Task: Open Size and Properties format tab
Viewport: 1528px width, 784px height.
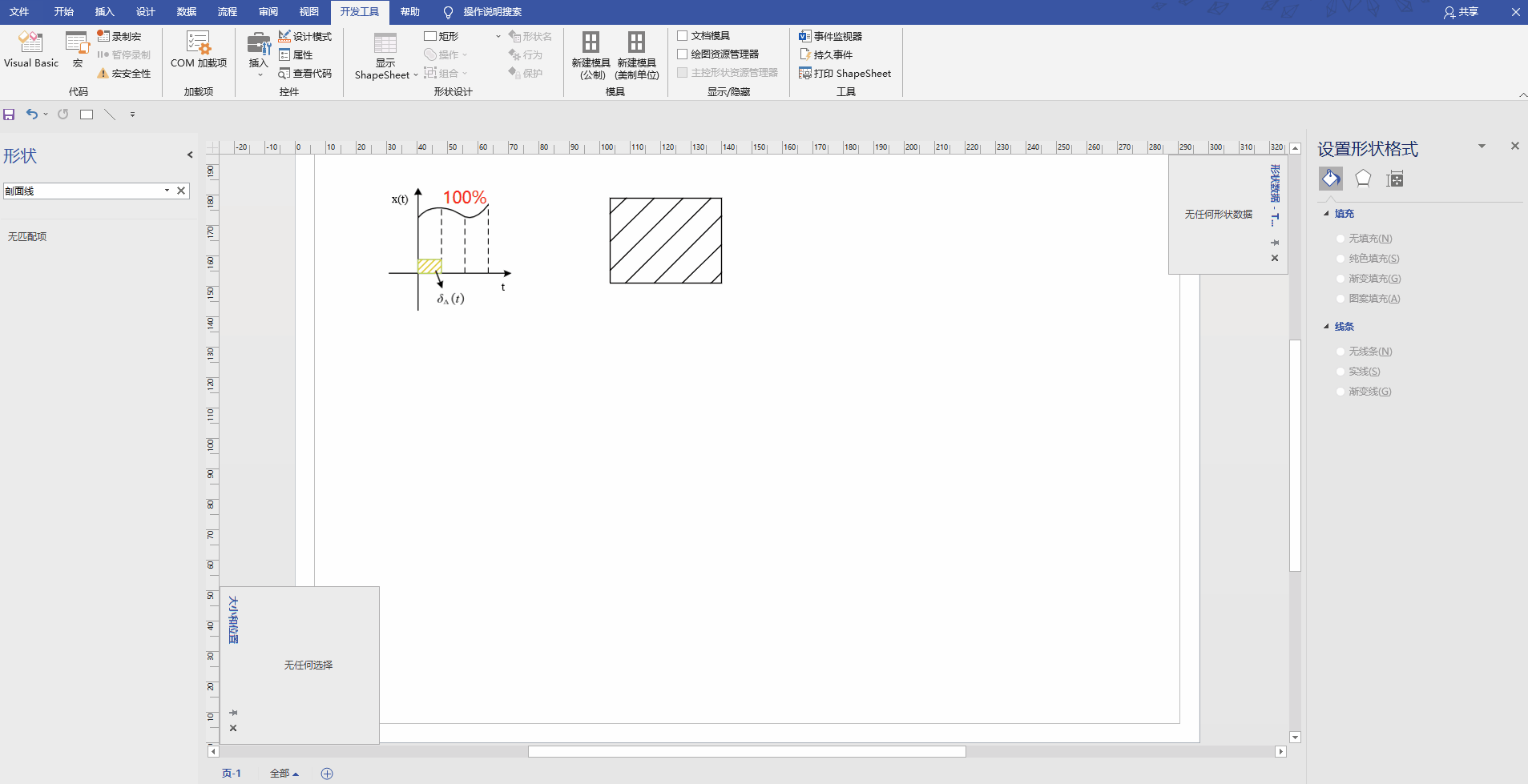Action: (x=1395, y=179)
